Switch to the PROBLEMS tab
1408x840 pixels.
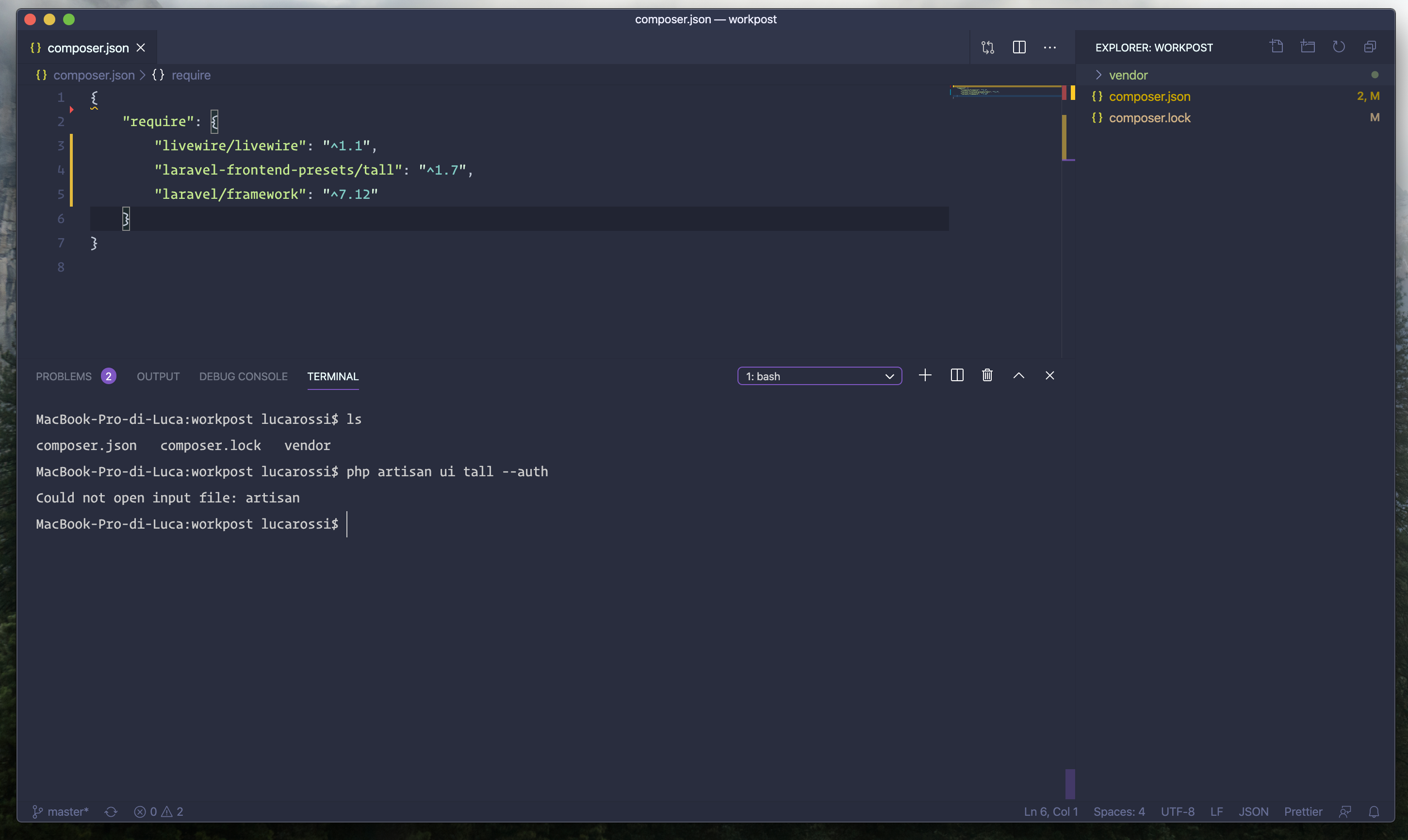coord(64,376)
